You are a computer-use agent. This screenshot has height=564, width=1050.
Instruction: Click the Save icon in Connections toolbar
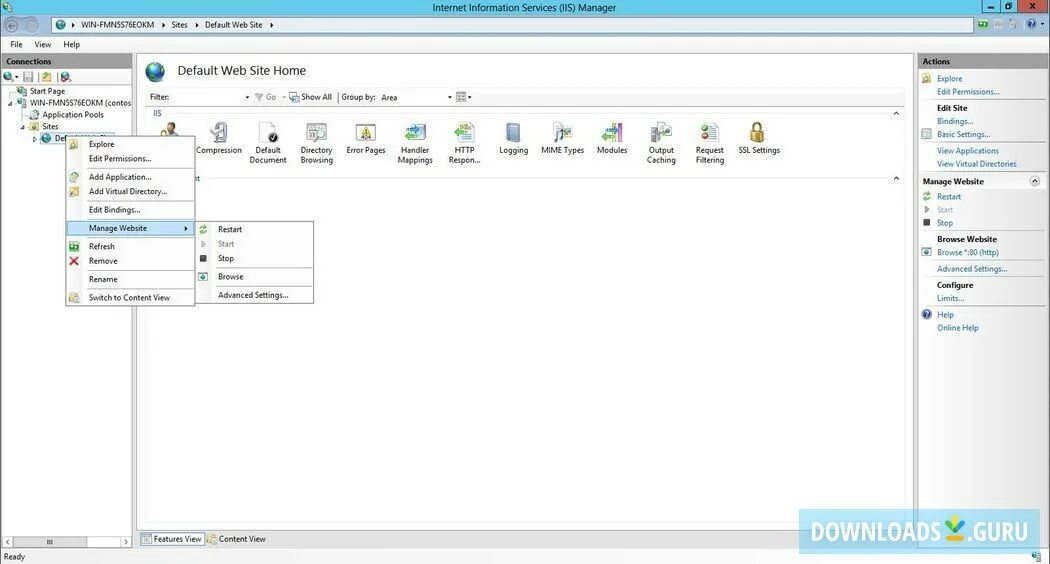pos(28,77)
